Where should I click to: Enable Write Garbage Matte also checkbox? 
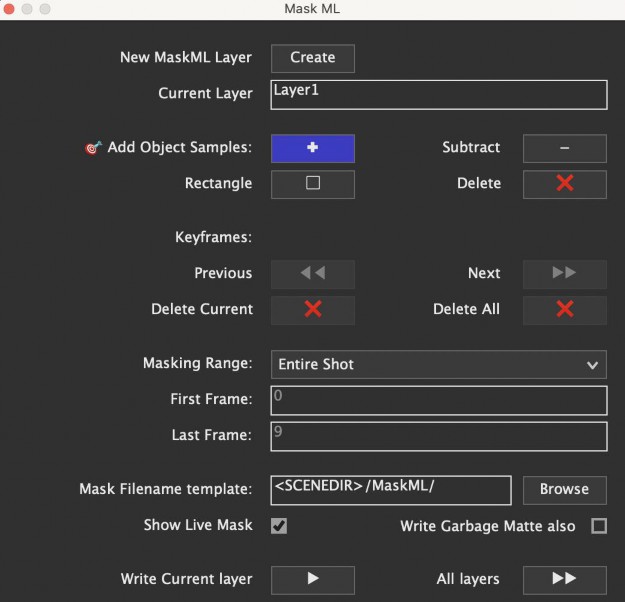(598, 526)
